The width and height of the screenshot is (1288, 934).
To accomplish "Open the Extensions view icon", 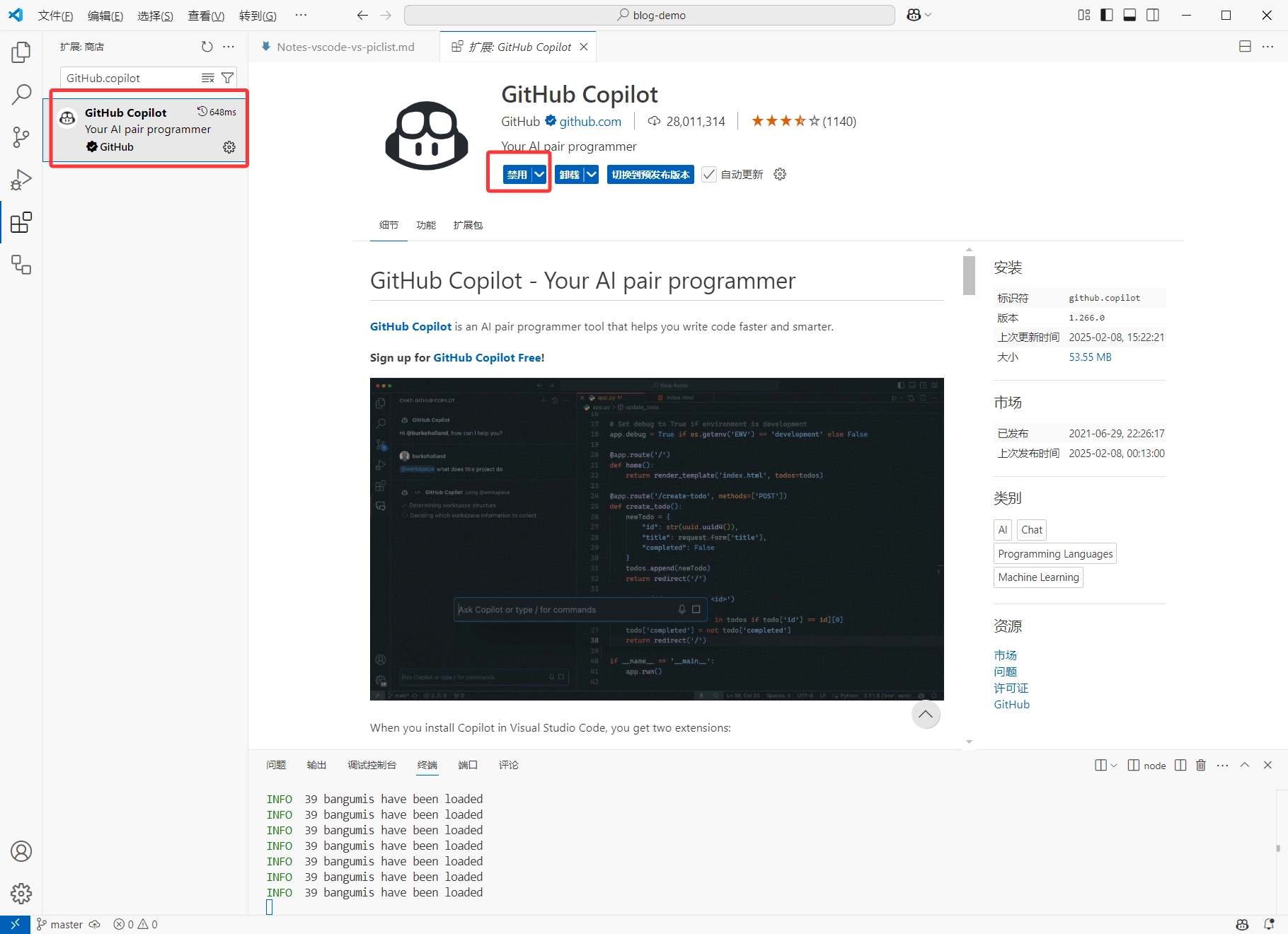I will (21, 222).
